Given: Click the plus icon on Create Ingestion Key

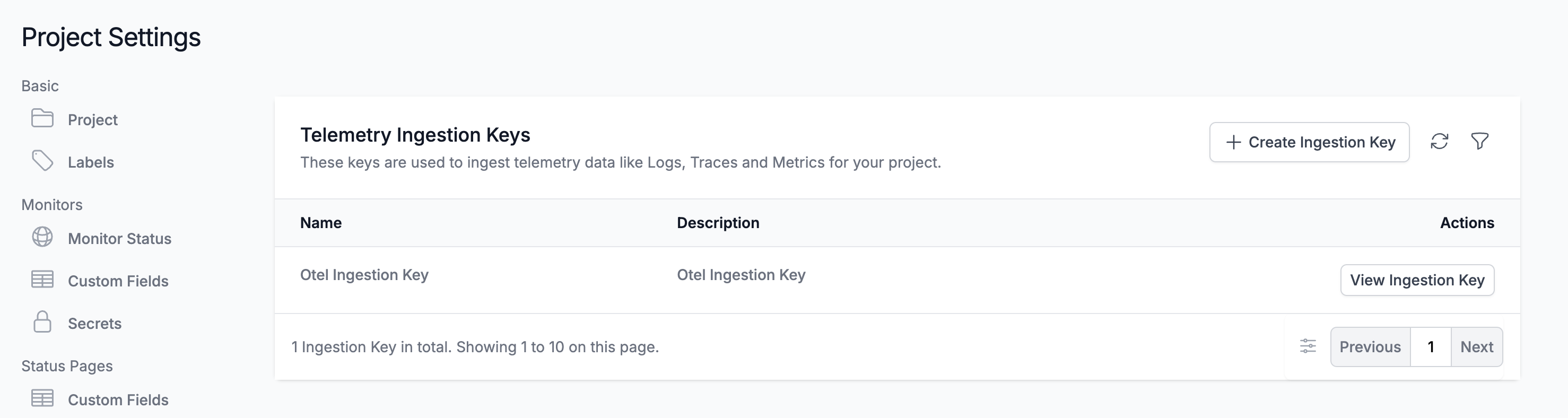Looking at the screenshot, I should pyautogui.click(x=1234, y=142).
